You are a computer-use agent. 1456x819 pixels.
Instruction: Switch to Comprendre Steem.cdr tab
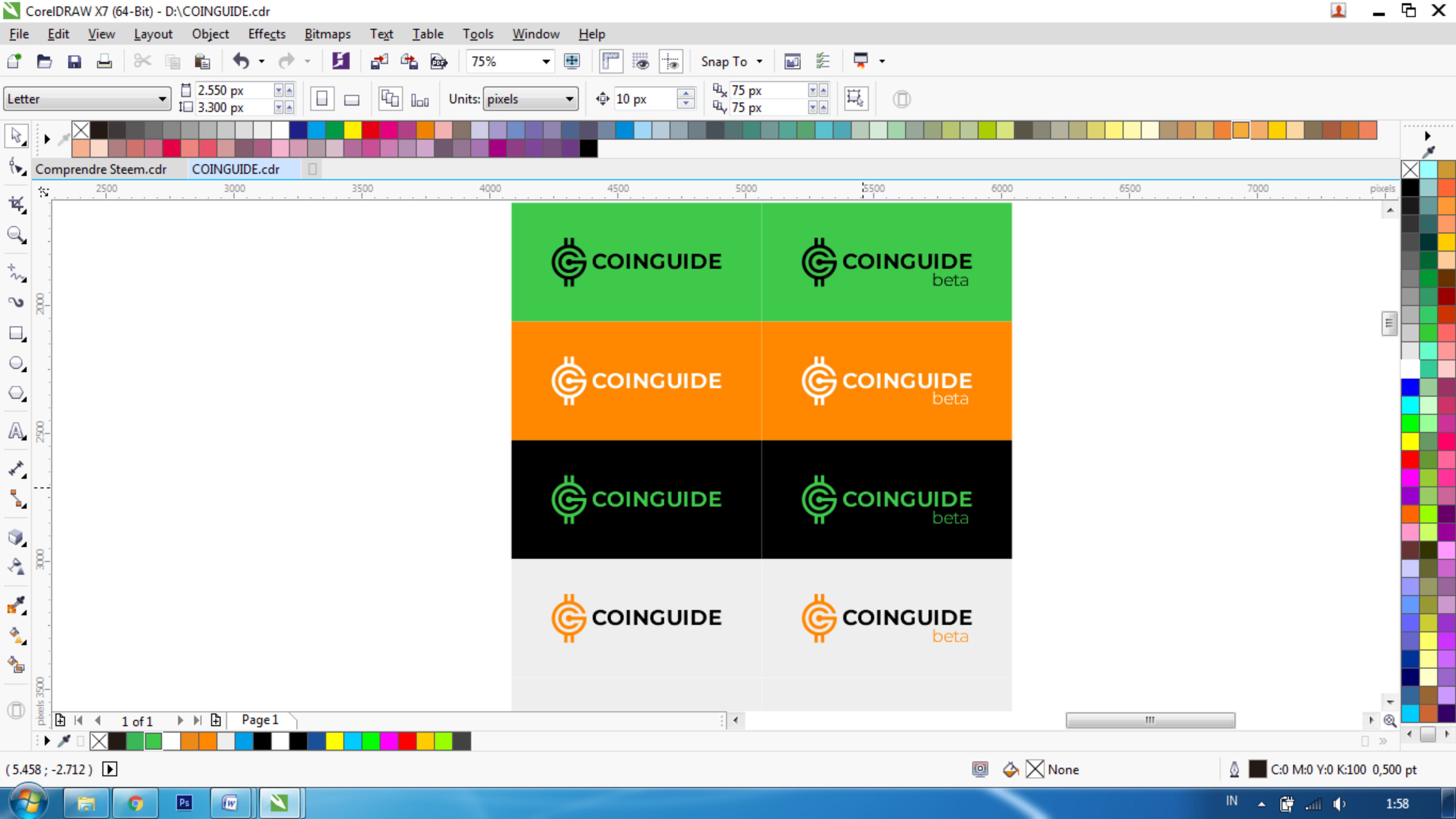pyautogui.click(x=101, y=169)
